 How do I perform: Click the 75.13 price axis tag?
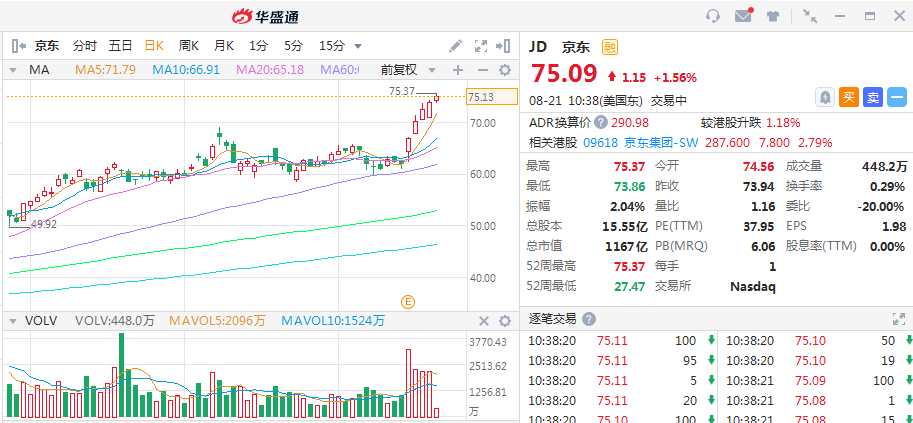coord(492,97)
